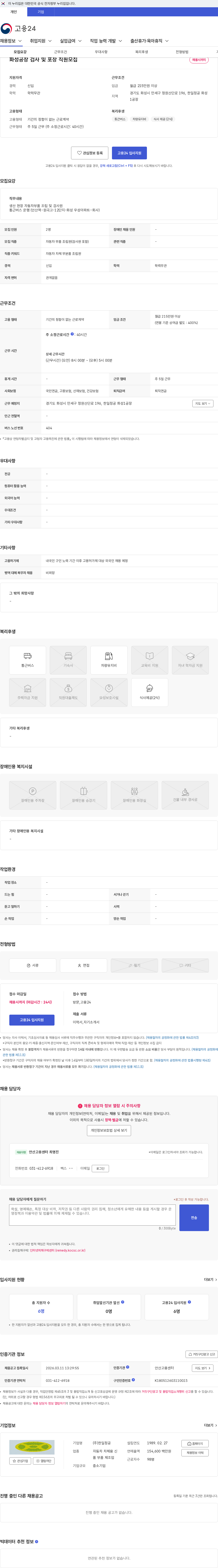
Task: Select the 전형방법 section tab
Action: [x=182, y=52]
